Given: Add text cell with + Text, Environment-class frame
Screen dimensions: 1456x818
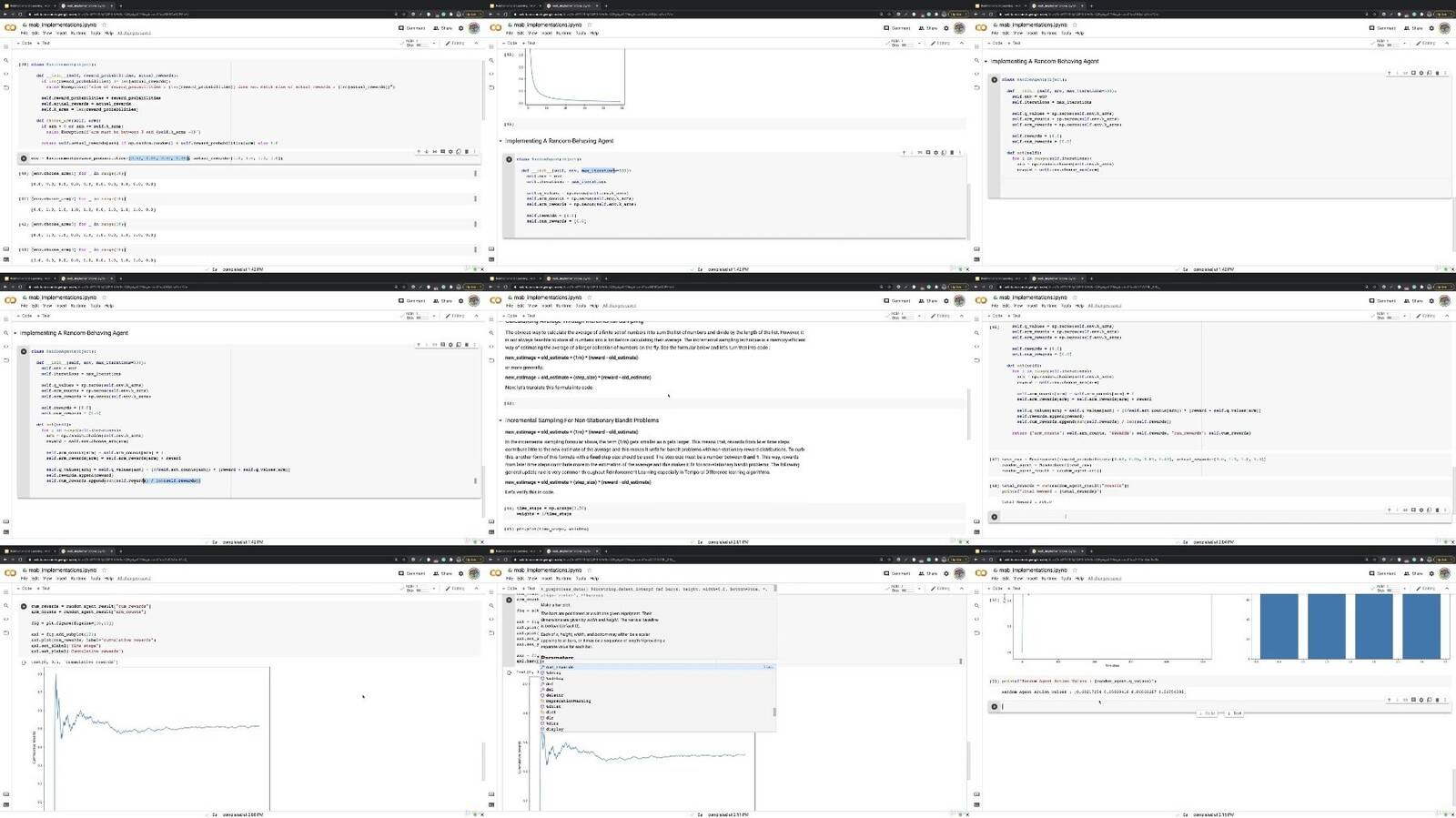Looking at the screenshot, I should [44, 43].
